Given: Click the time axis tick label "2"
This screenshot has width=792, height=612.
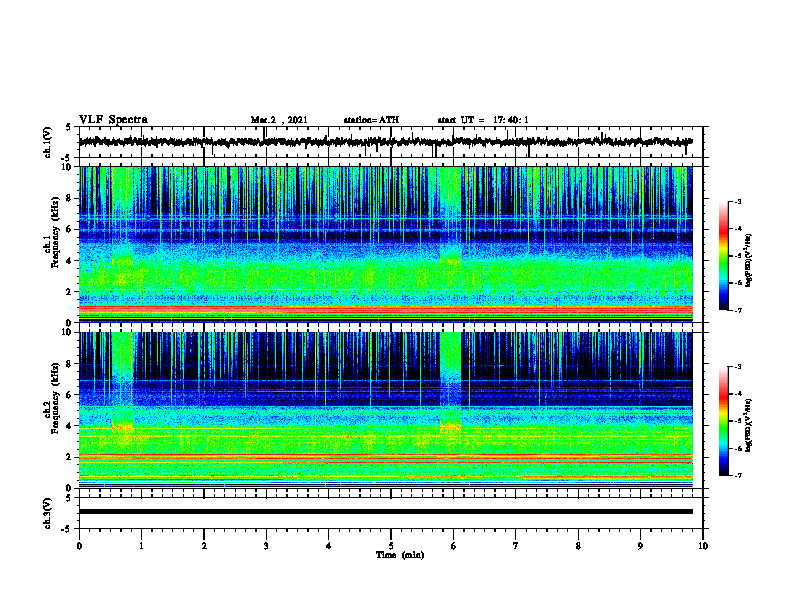Looking at the screenshot, I should click(204, 546).
